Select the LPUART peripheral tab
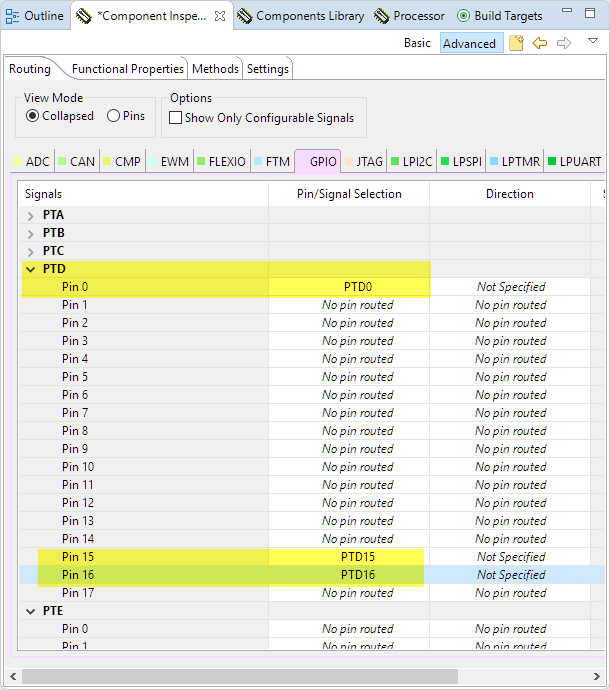Image resolution: width=610 pixels, height=690 pixels. (575, 161)
